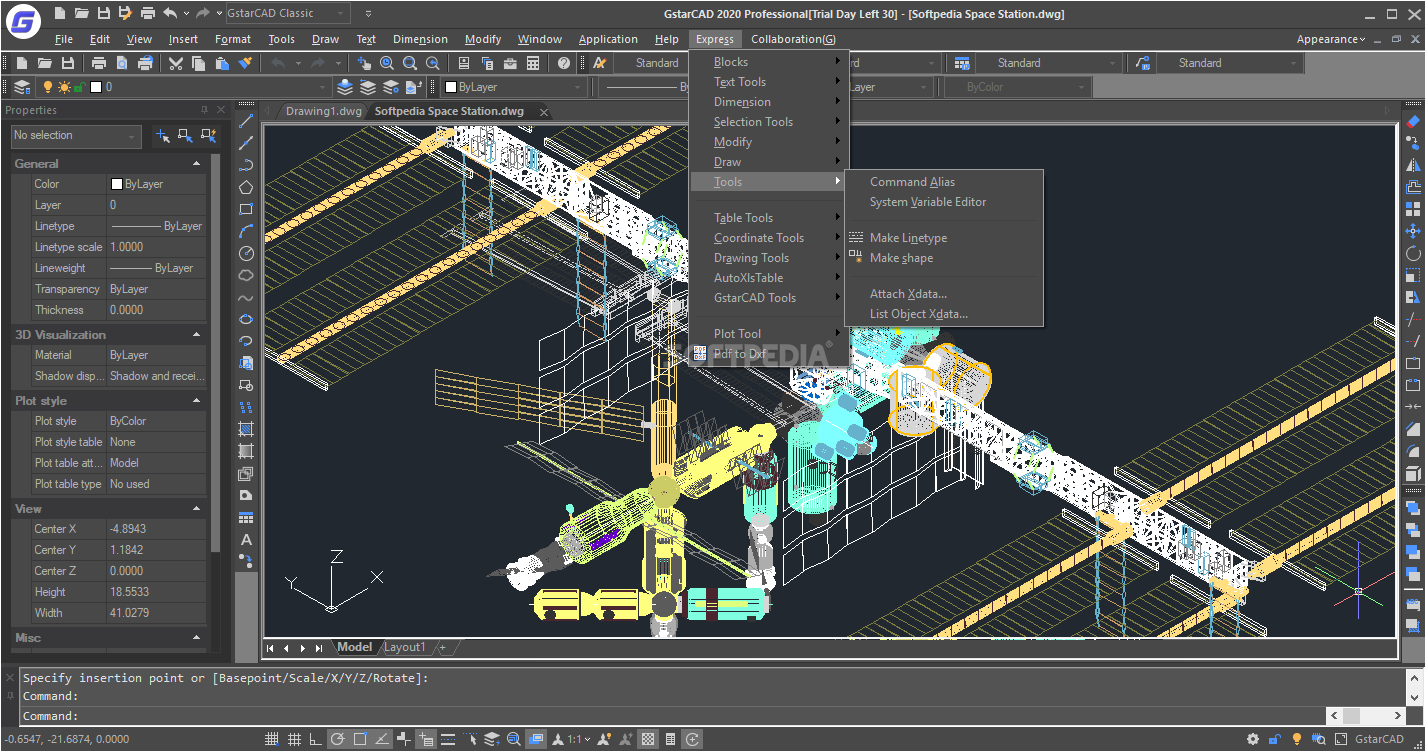
Task: Switch to the Drawing1.dwg tab
Action: [x=323, y=111]
